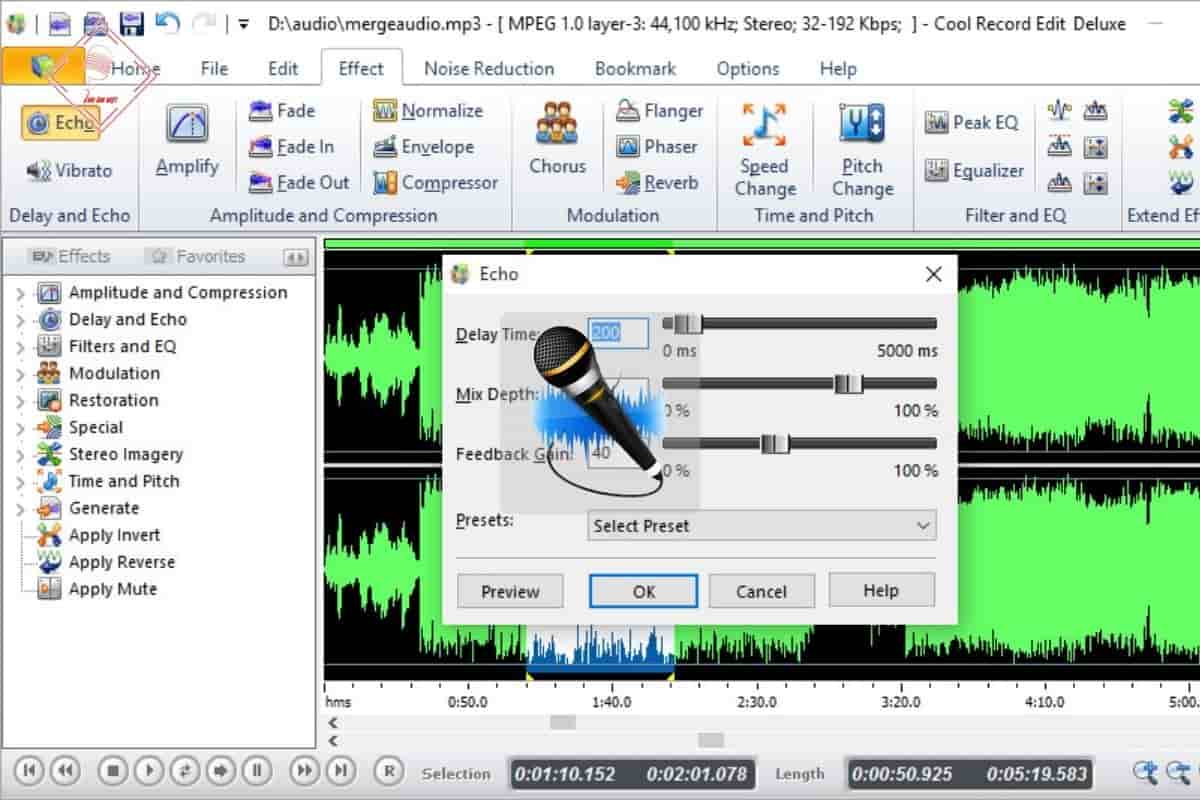Open the Flanger effect
Screen dimensions: 1200x800
click(x=660, y=110)
